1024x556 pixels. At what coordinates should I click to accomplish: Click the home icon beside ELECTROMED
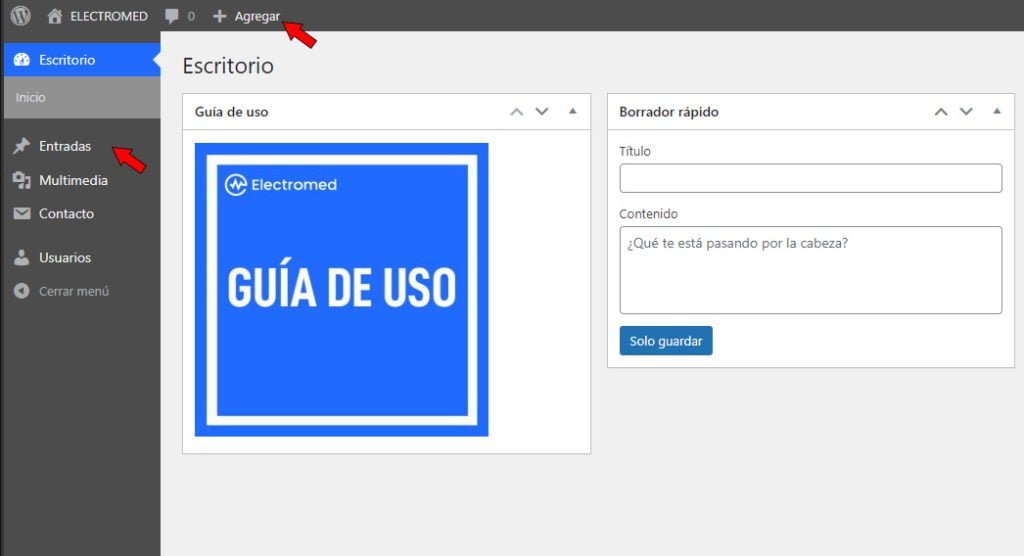[x=55, y=16]
